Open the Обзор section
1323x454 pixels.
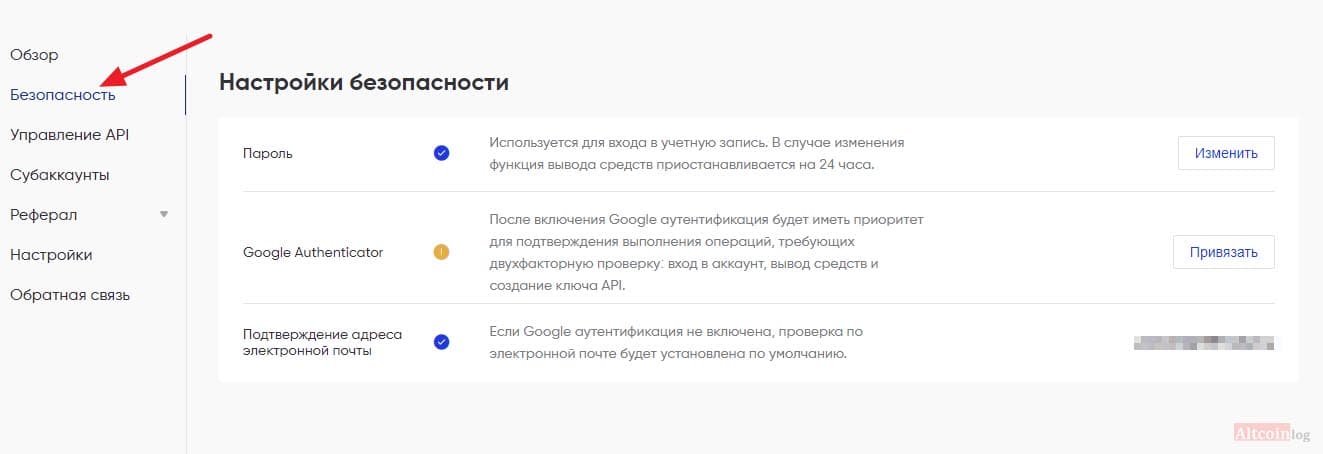[34, 55]
